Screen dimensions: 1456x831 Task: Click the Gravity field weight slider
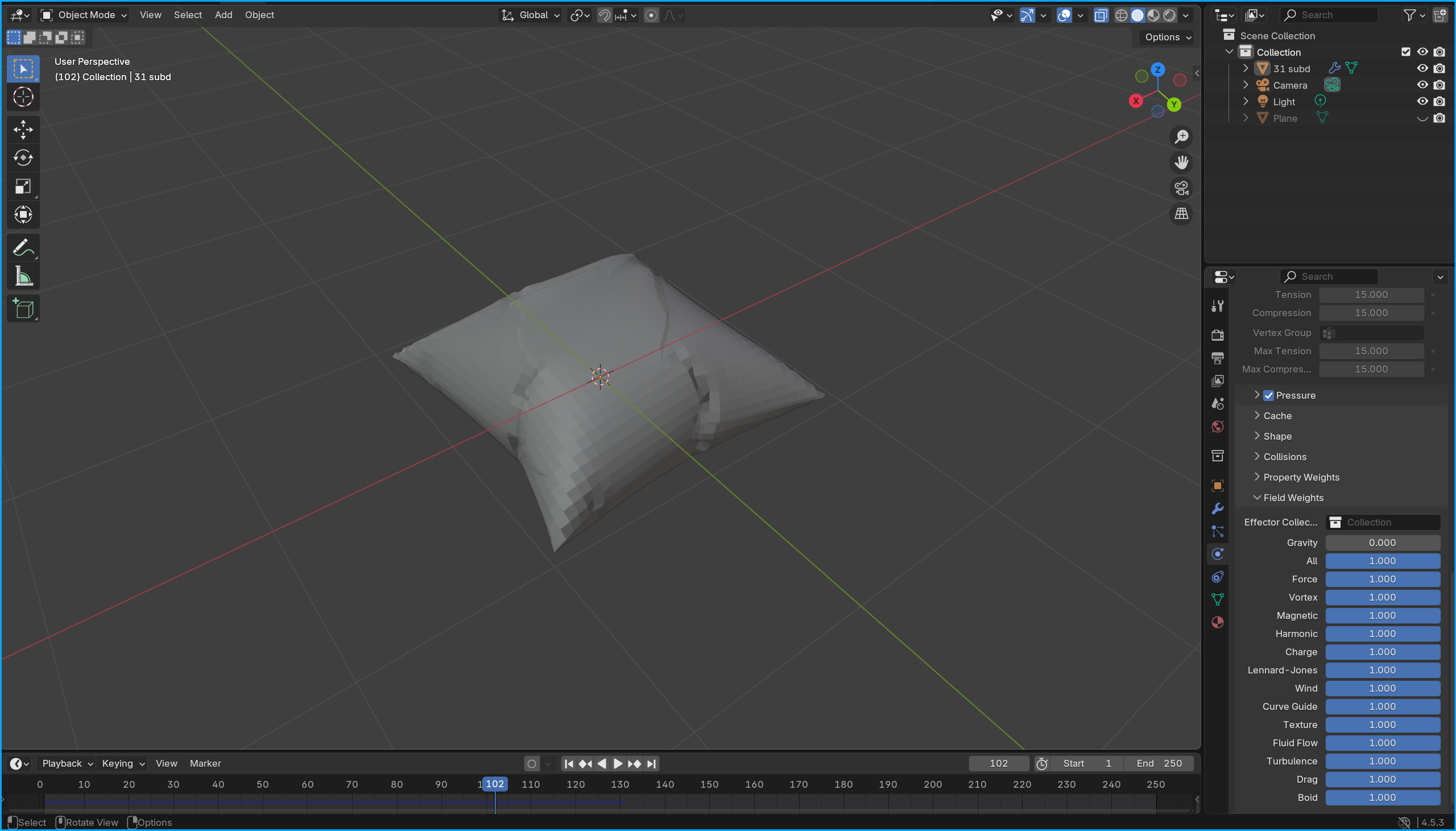1382,543
